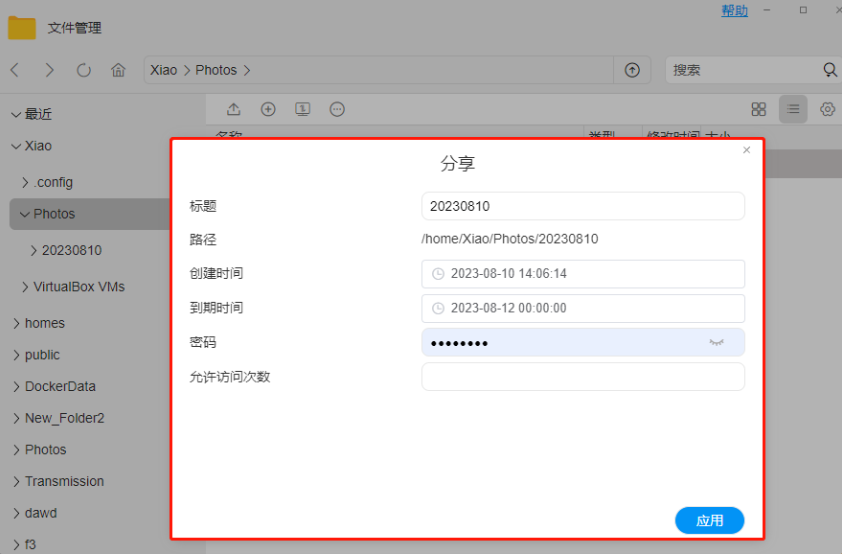This screenshot has width=842, height=554.
Task: Collapse the Photos folder under Xiao
Action: (25, 214)
